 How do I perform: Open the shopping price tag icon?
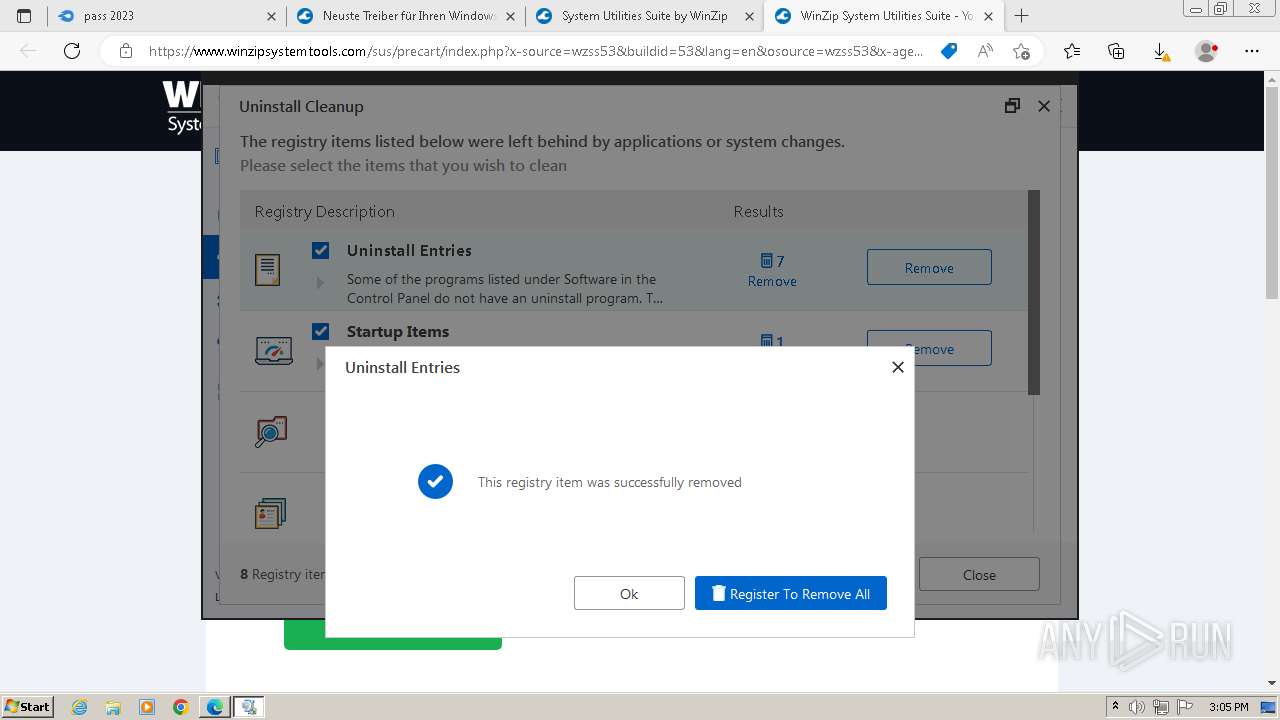(949, 51)
